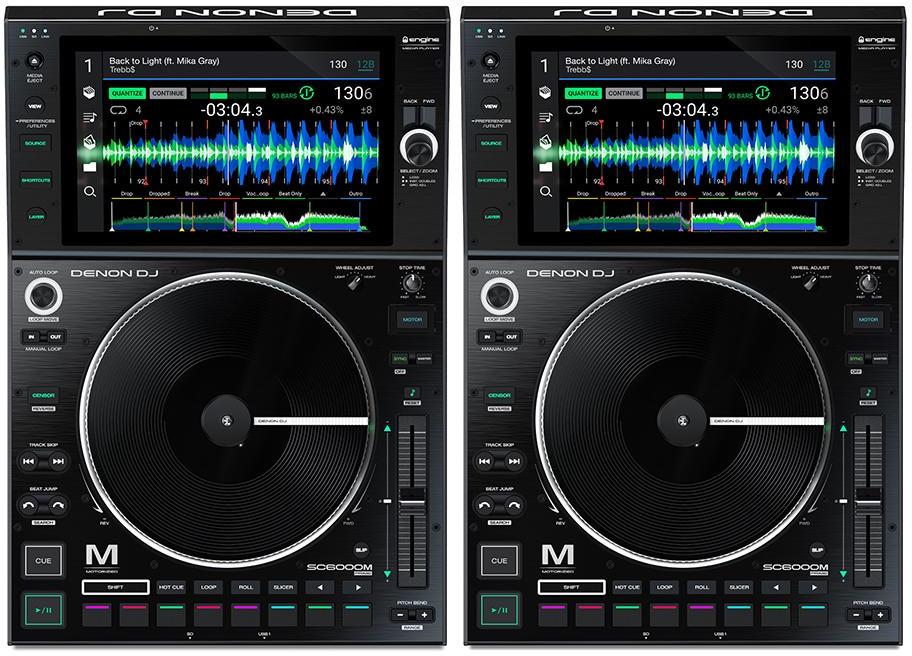
Task: Hold Shift button on left deck
Action: tap(115, 587)
